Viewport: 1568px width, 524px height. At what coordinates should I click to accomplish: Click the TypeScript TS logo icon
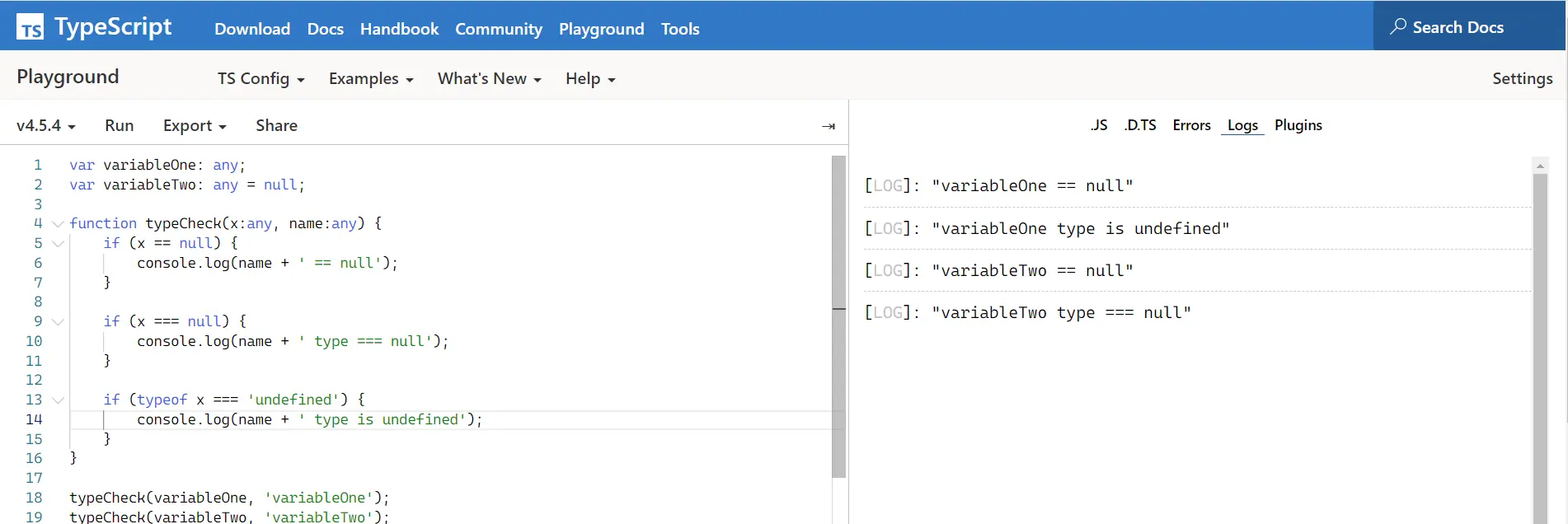tap(31, 27)
